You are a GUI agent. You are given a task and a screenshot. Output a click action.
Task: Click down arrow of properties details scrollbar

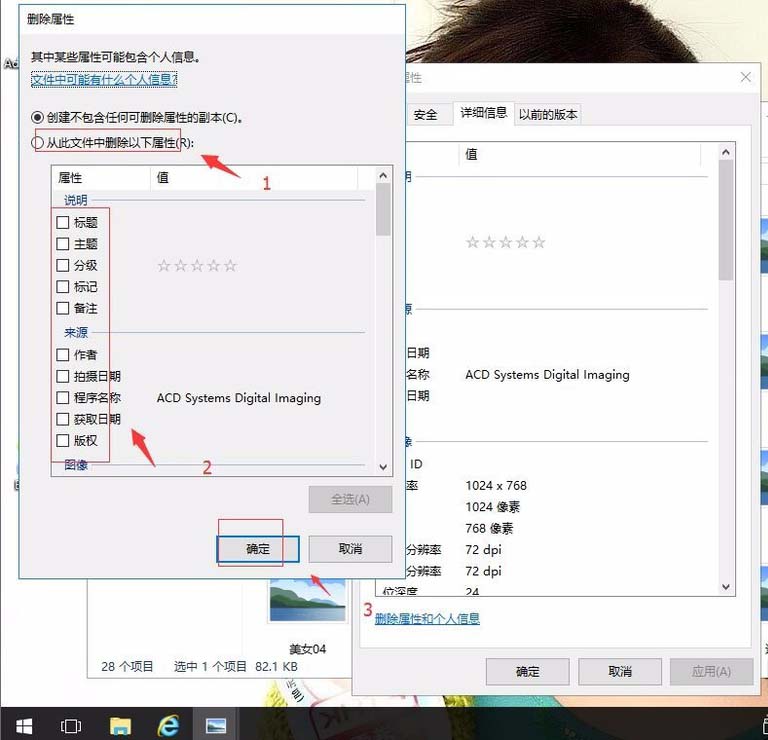(x=726, y=587)
